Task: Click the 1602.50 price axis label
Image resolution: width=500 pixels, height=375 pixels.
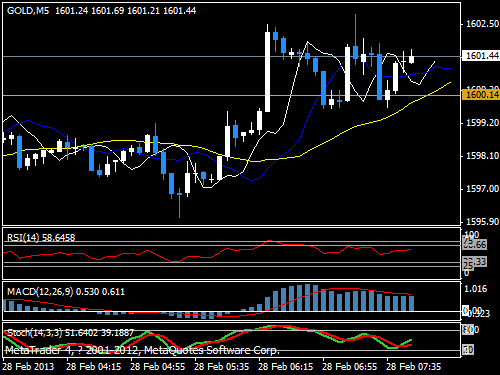Action: (482, 24)
